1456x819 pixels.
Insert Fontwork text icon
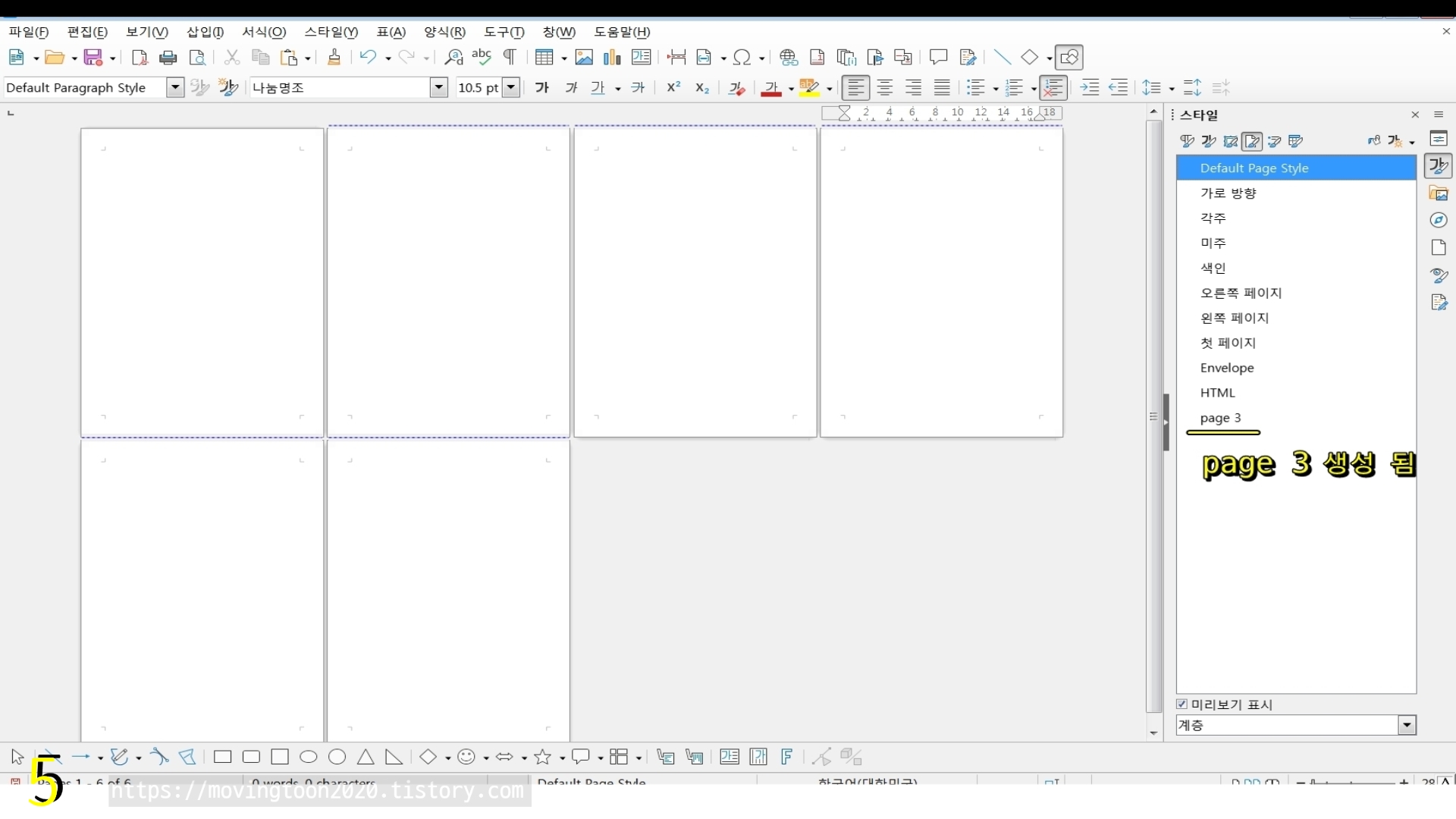point(786,757)
